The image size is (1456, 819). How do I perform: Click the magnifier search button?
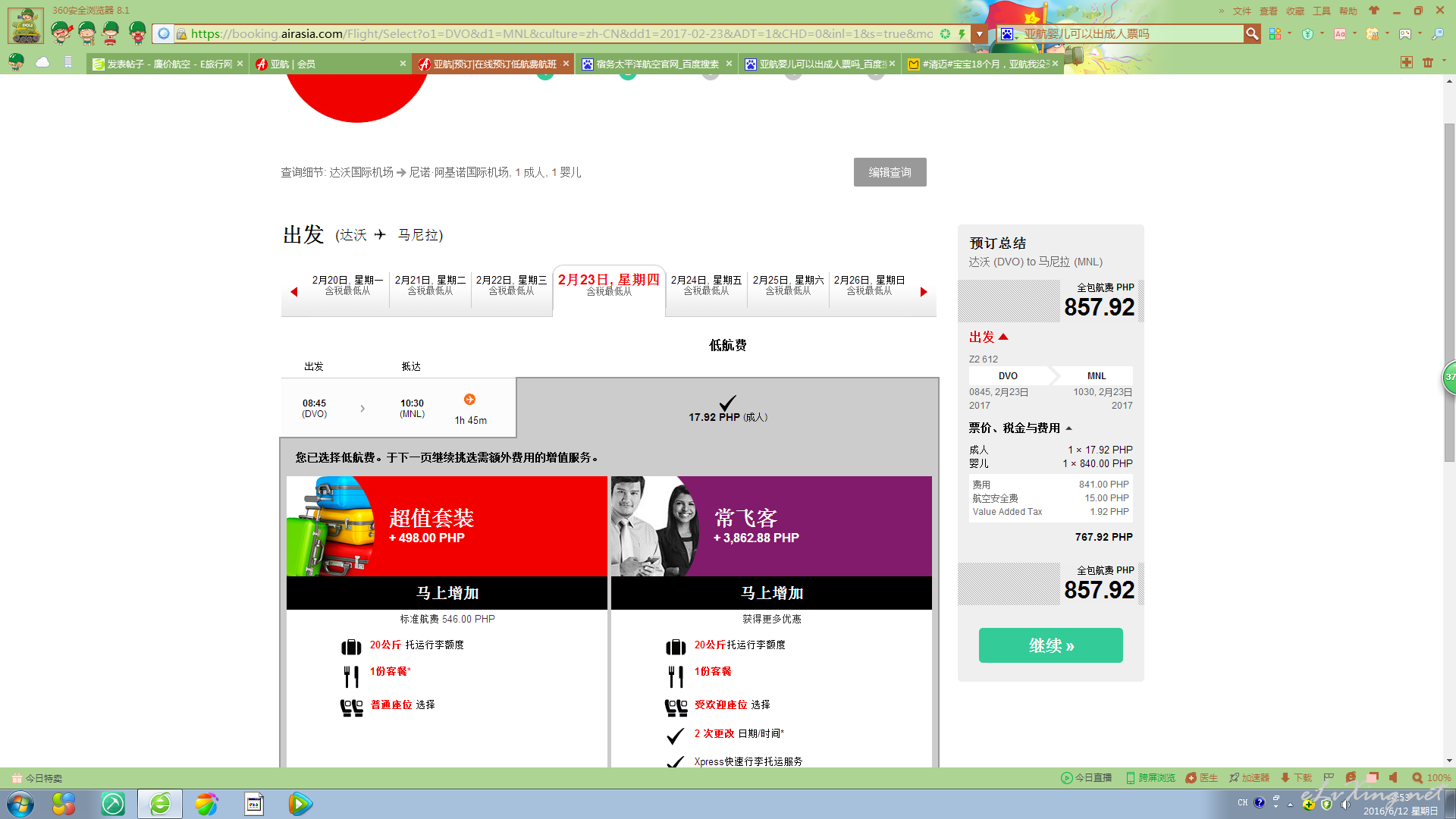tap(1252, 33)
